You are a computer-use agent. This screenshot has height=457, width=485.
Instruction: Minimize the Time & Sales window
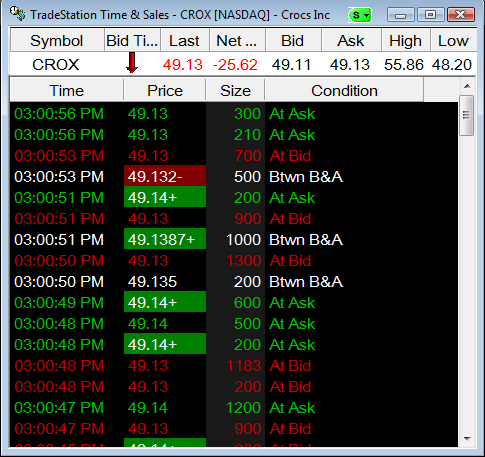click(400, 15)
